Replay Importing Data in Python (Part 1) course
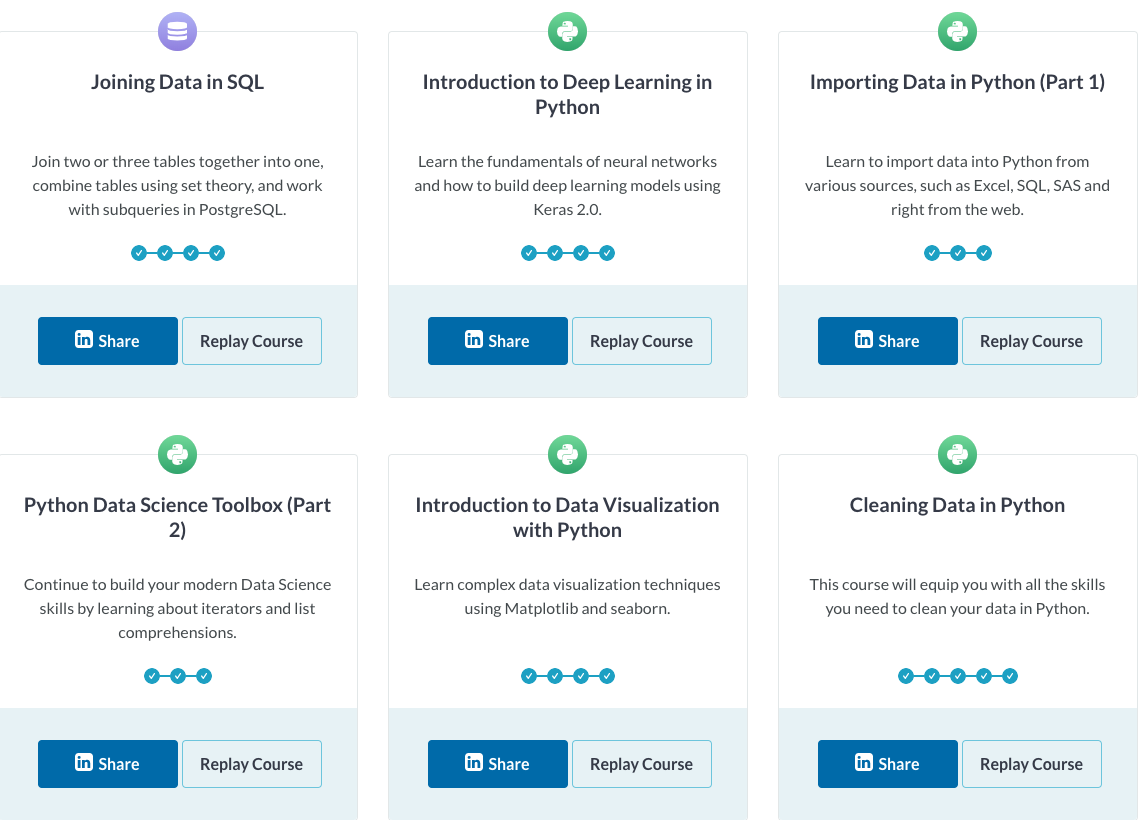The image size is (1138, 820). [1031, 340]
